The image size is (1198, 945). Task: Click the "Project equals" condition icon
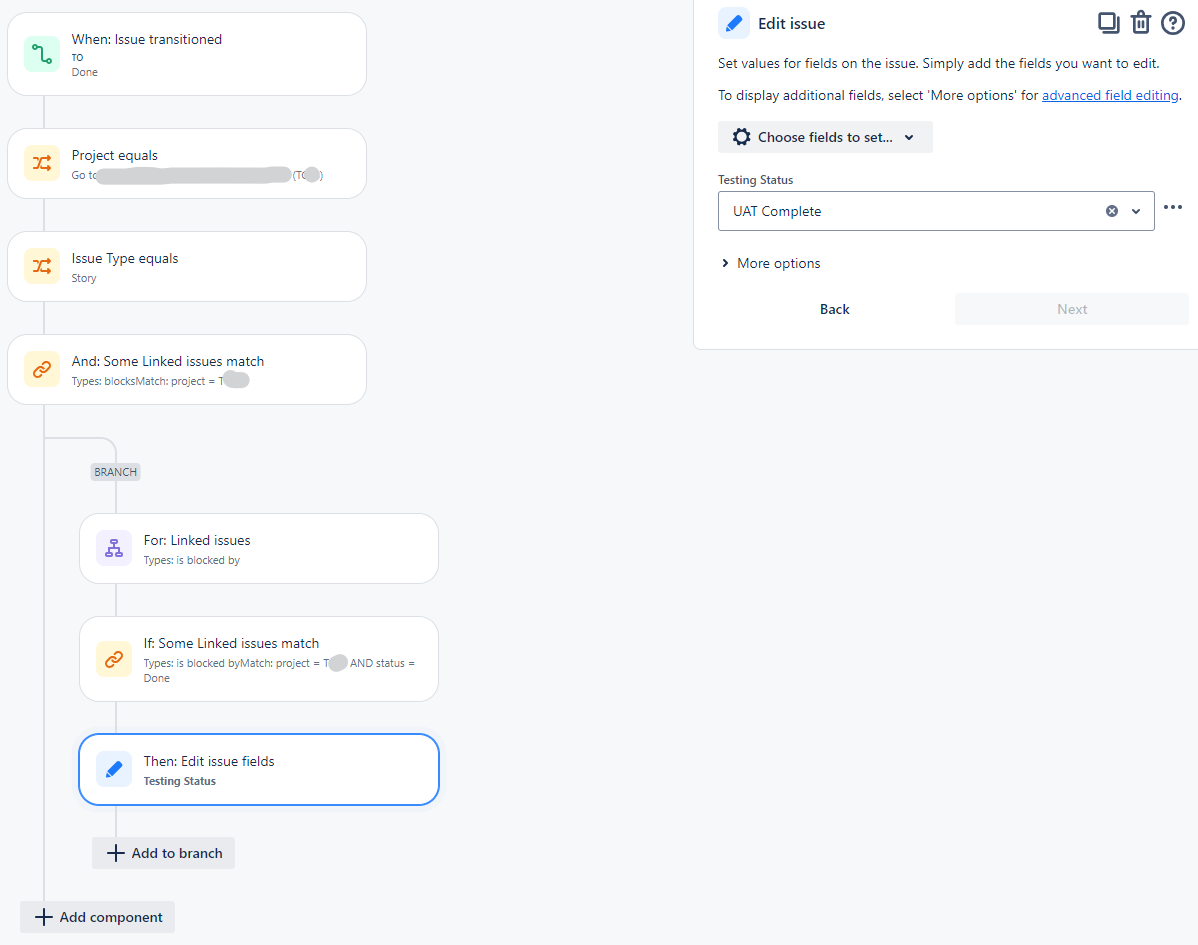[41, 163]
